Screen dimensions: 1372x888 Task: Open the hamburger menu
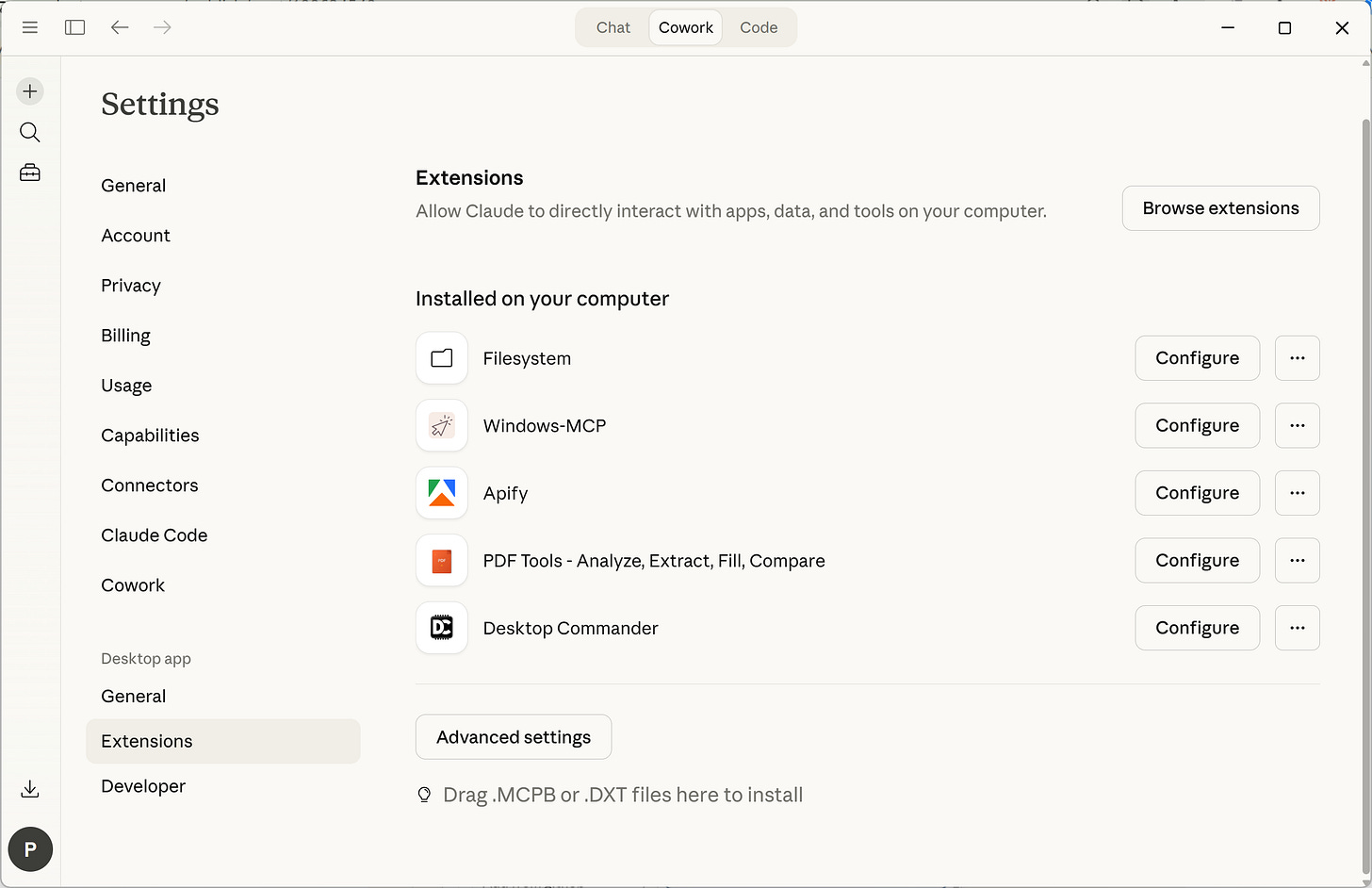29,27
